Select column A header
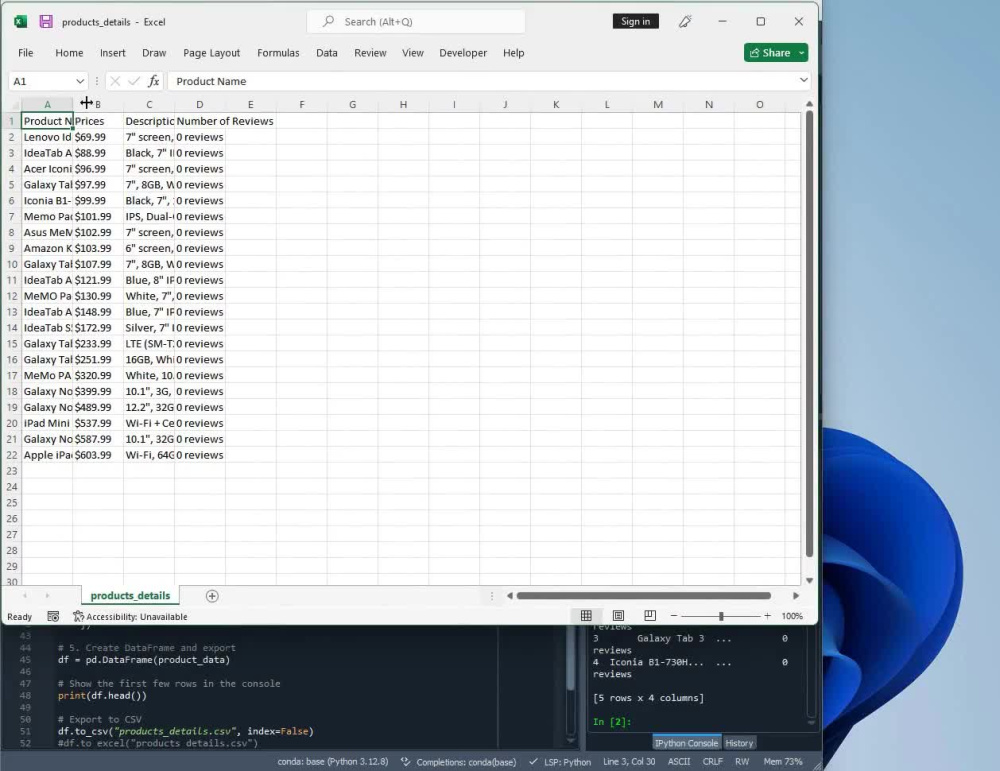Screen dimensions: 1000x771 [47, 105]
